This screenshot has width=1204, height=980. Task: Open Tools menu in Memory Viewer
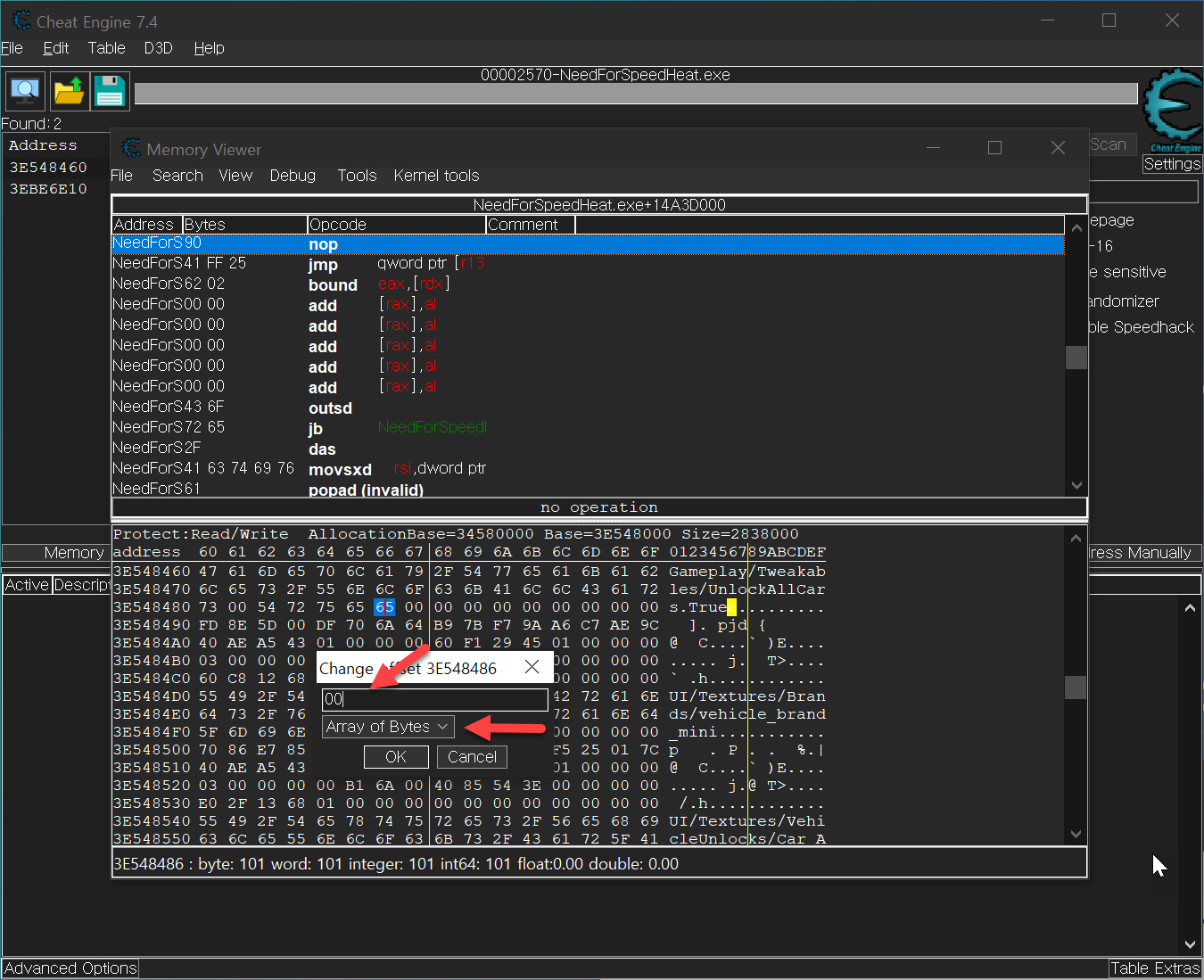pos(357,176)
